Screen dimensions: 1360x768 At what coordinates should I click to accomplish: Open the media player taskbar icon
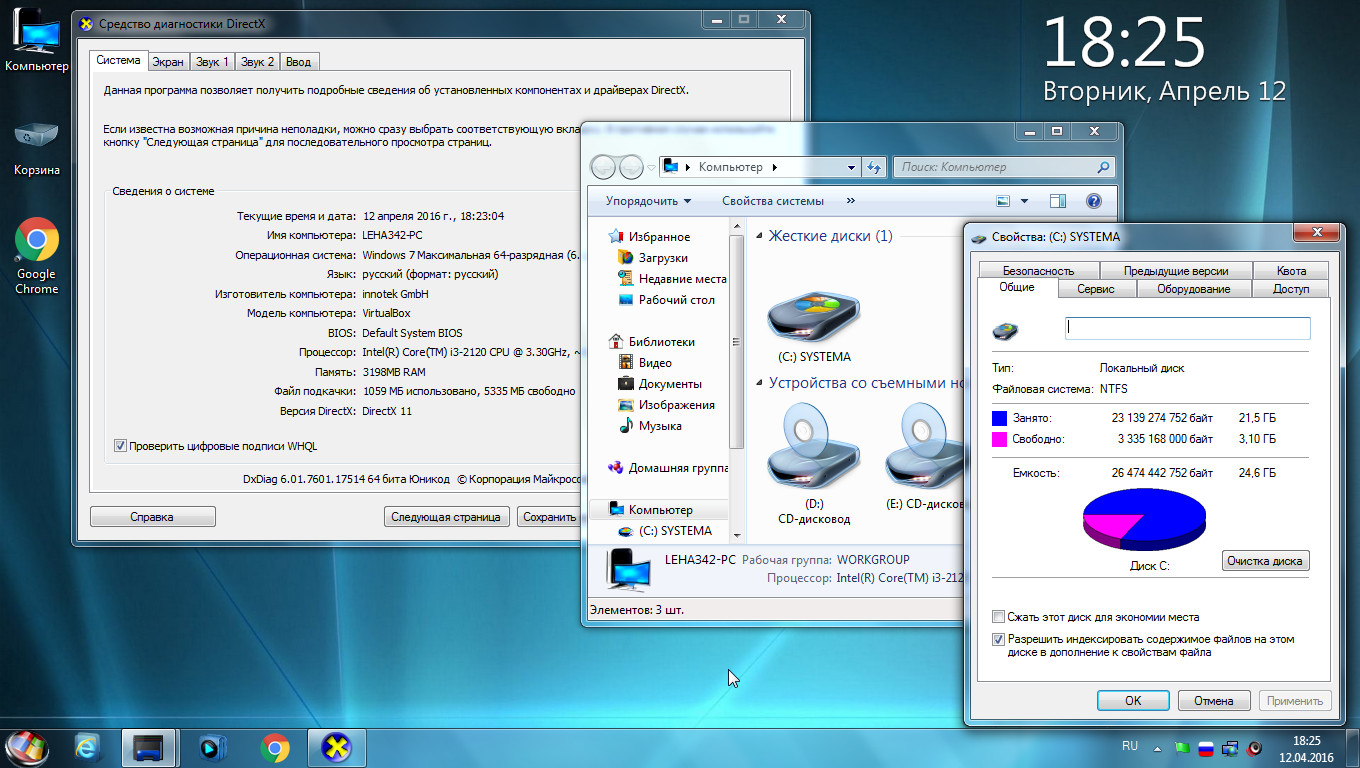212,747
